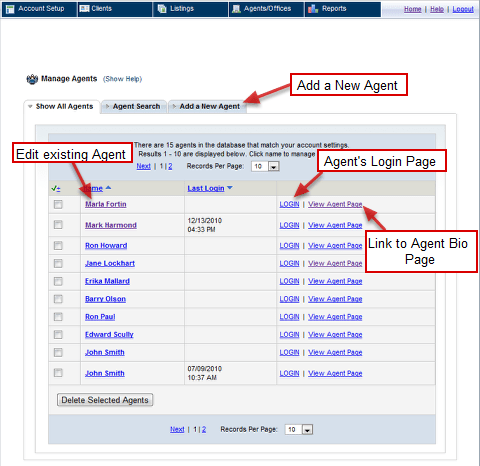Click Delete Selected Agents button
This screenshot has width=480, height=466.
click(105, 400)
